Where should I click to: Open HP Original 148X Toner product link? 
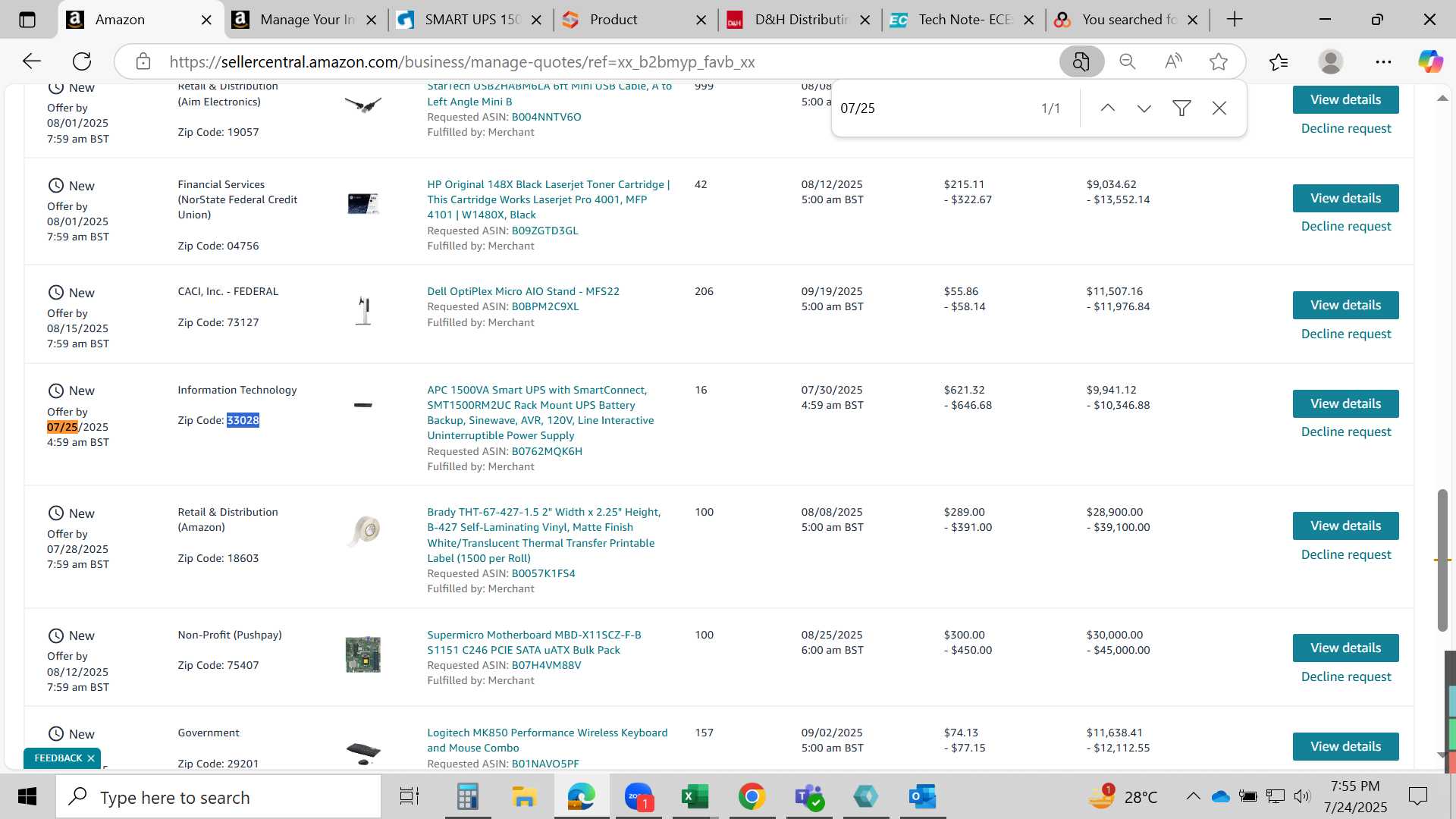548,200
